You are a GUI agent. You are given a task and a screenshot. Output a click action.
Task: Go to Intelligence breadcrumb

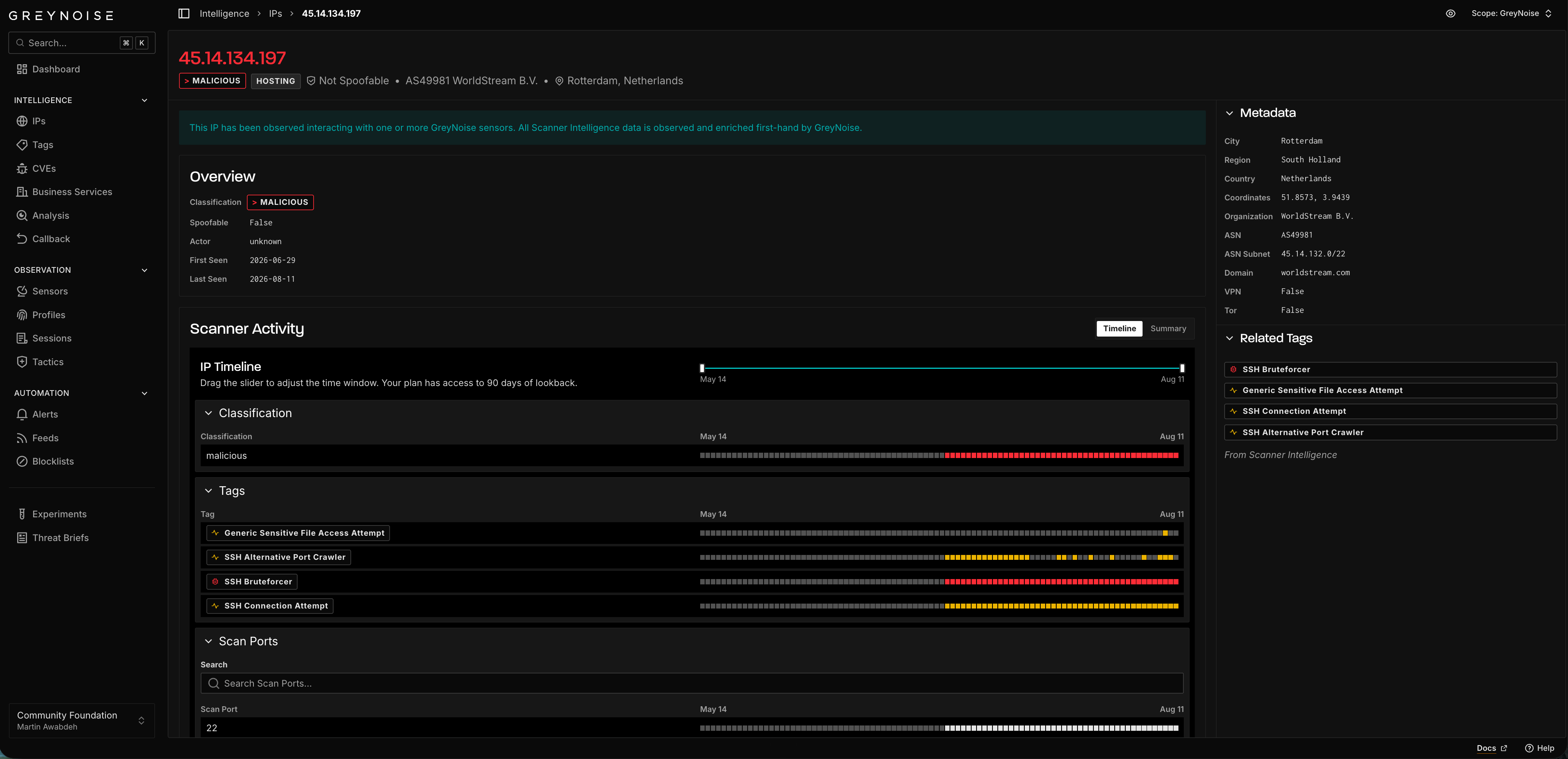(x=224, y=13)
